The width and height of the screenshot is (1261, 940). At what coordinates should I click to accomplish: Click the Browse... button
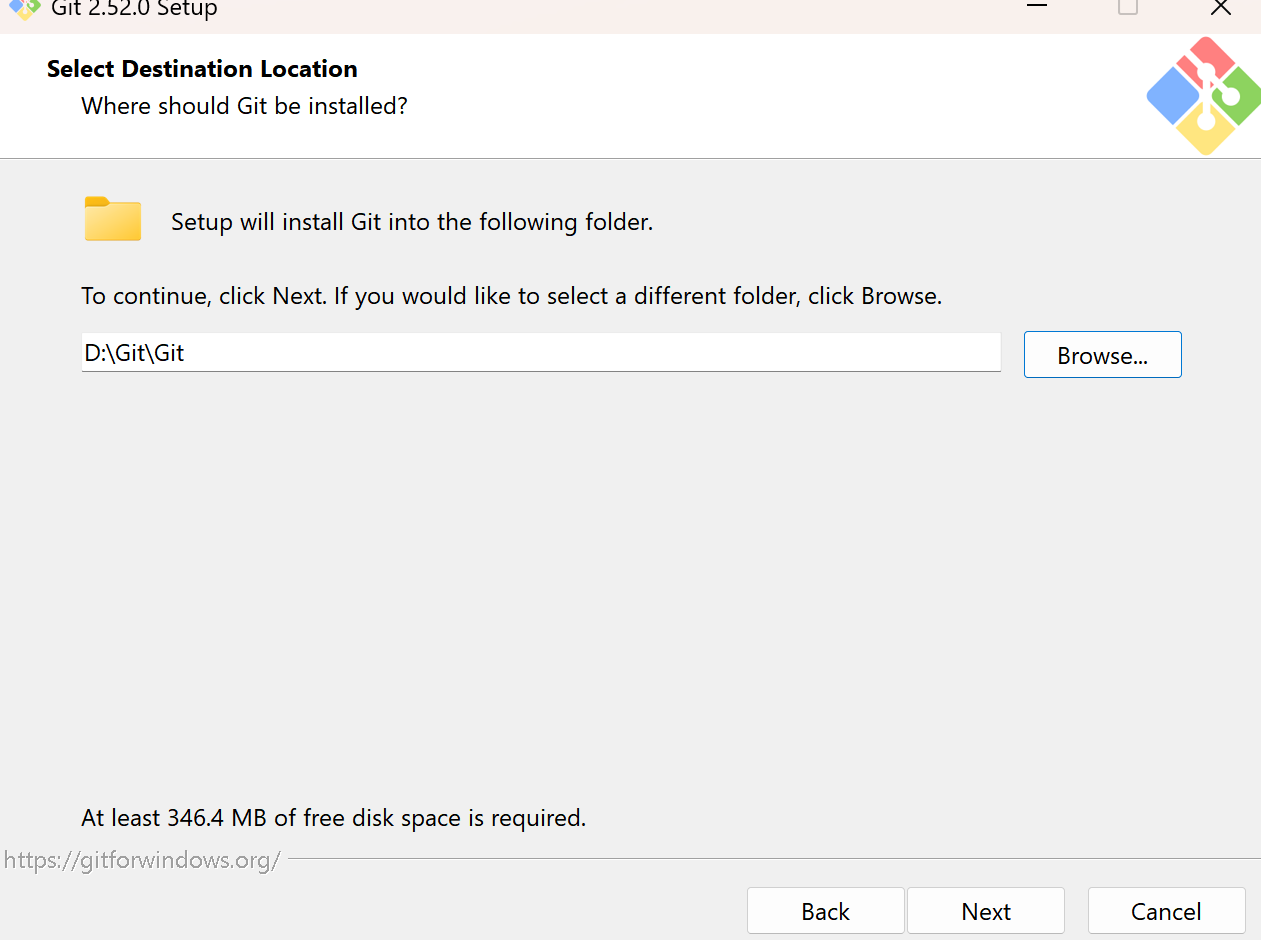point(1102,355)
